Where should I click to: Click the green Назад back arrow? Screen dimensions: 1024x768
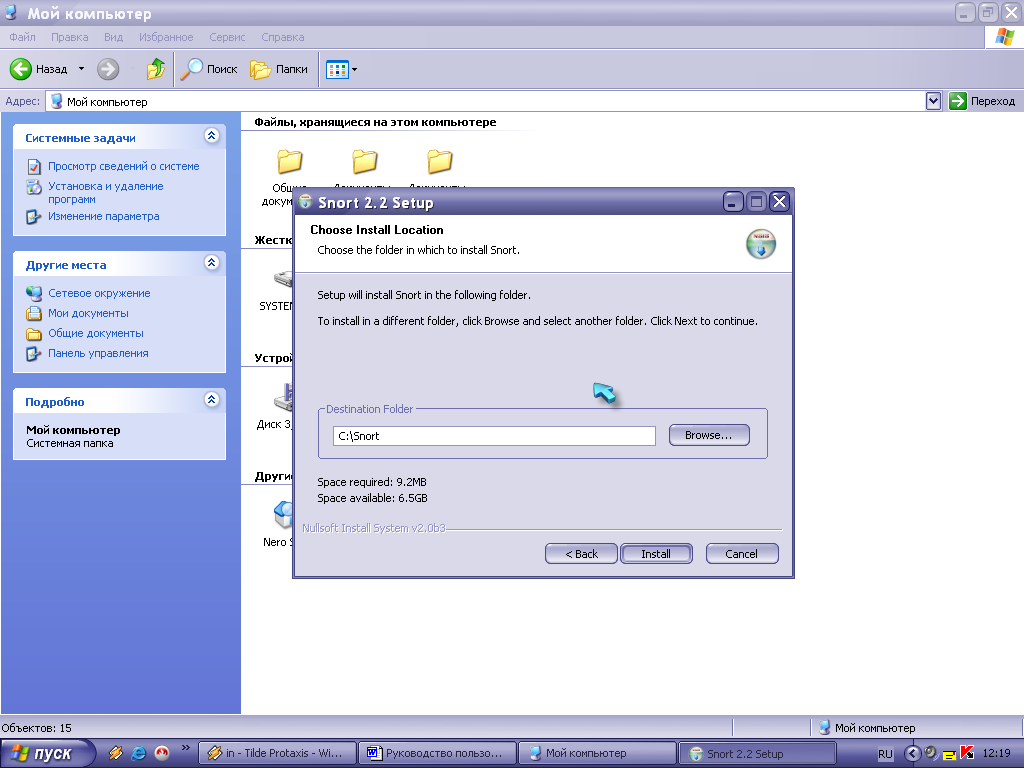pyautogui.click(x=21, y=69)
